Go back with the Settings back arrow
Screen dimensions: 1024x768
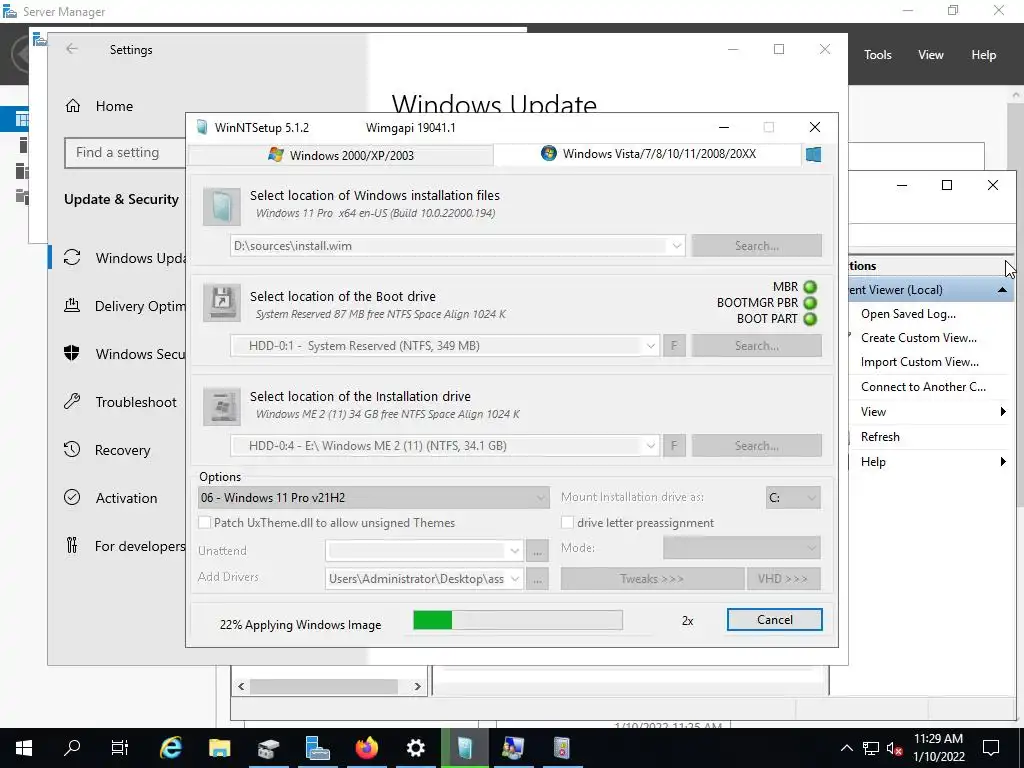point(72,49)
